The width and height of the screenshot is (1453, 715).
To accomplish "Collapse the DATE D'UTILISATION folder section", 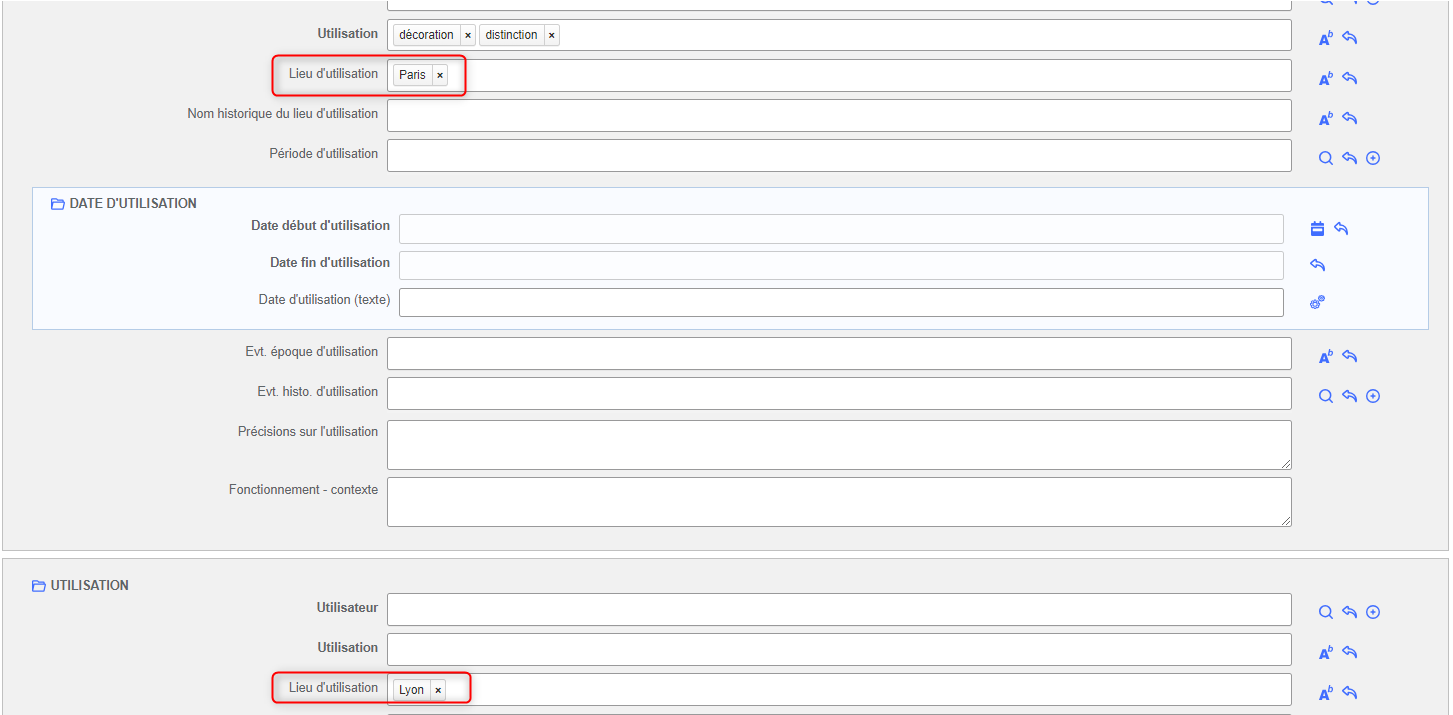I will [58, 204].
